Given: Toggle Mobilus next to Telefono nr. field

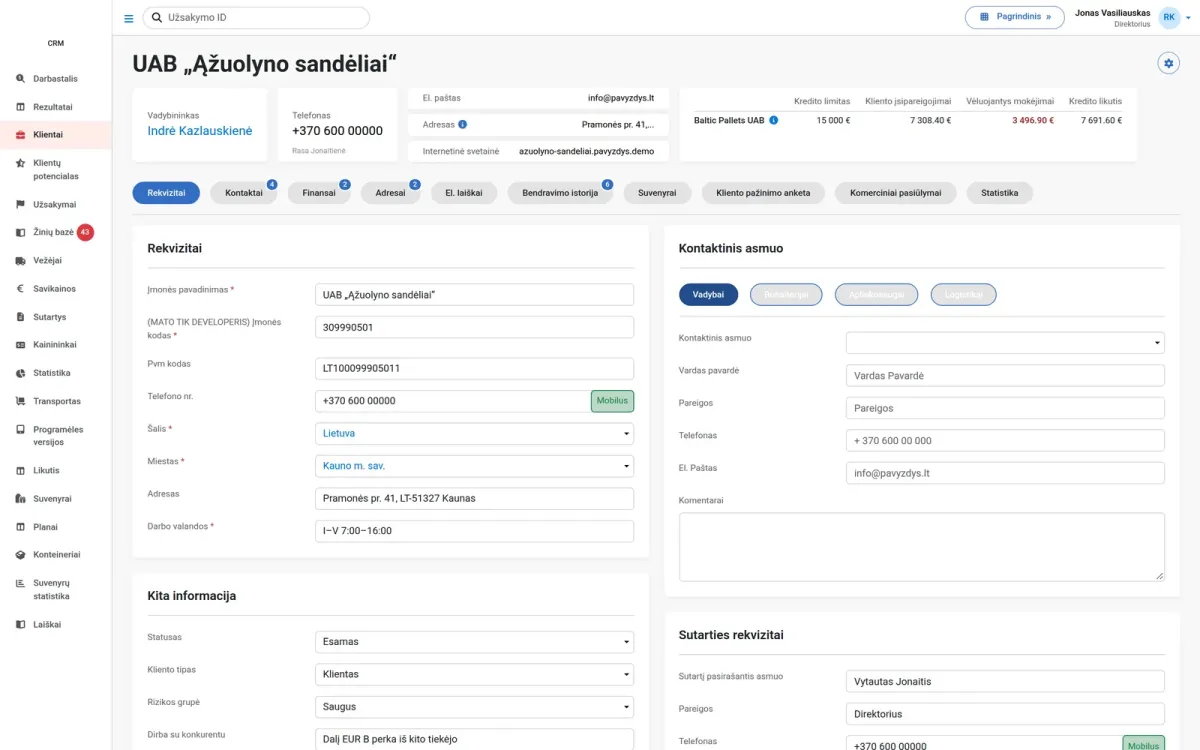Looking at the screenshot, I should [x=612, y=401].
